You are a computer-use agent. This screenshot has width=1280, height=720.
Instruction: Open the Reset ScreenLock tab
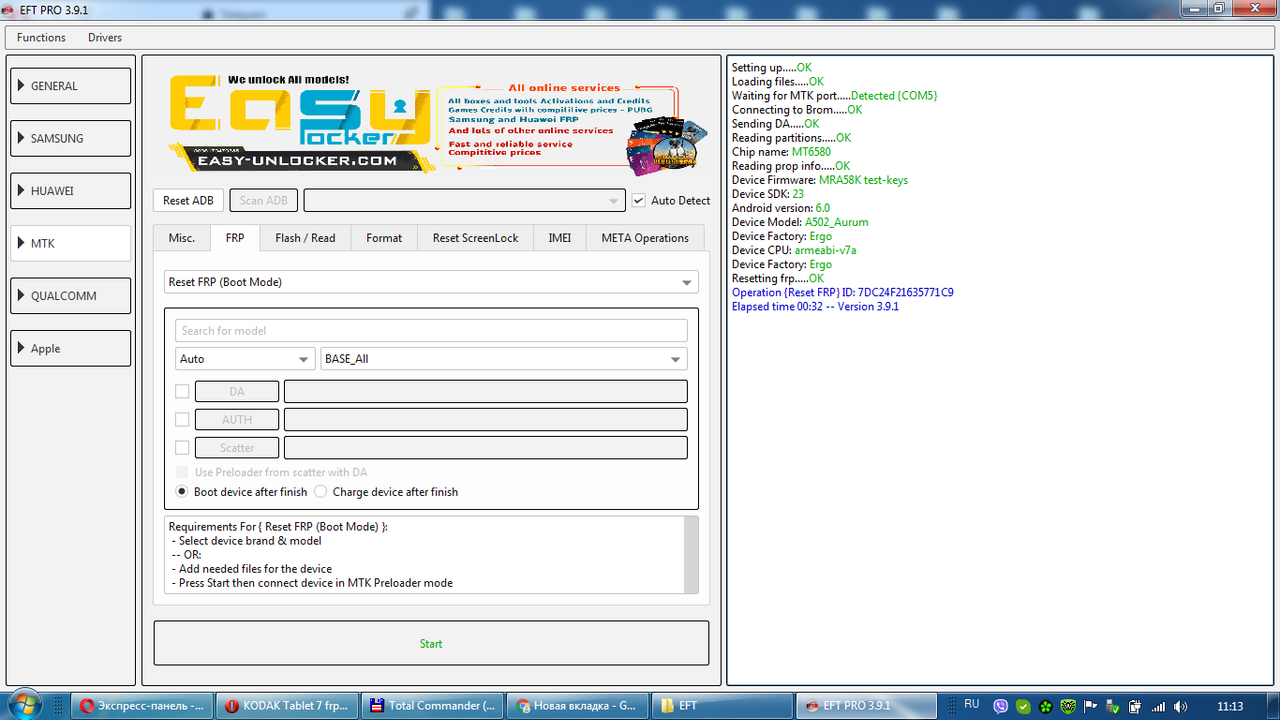[x=475, y=238]
